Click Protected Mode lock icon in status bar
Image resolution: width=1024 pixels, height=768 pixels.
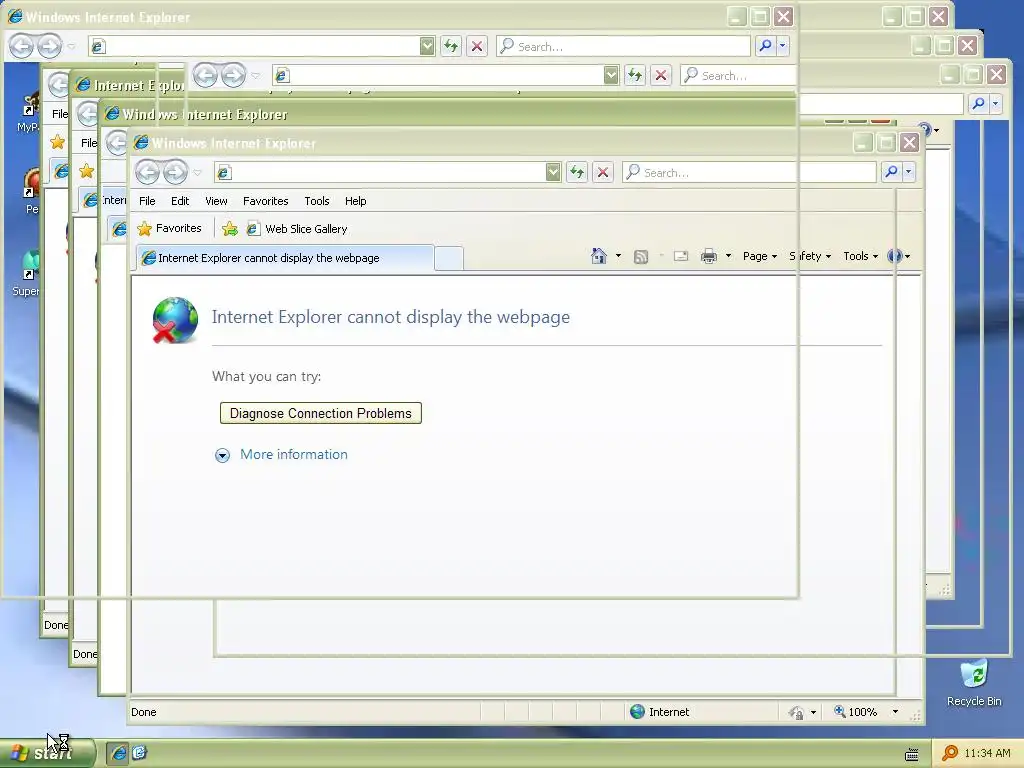click(795, 712)
